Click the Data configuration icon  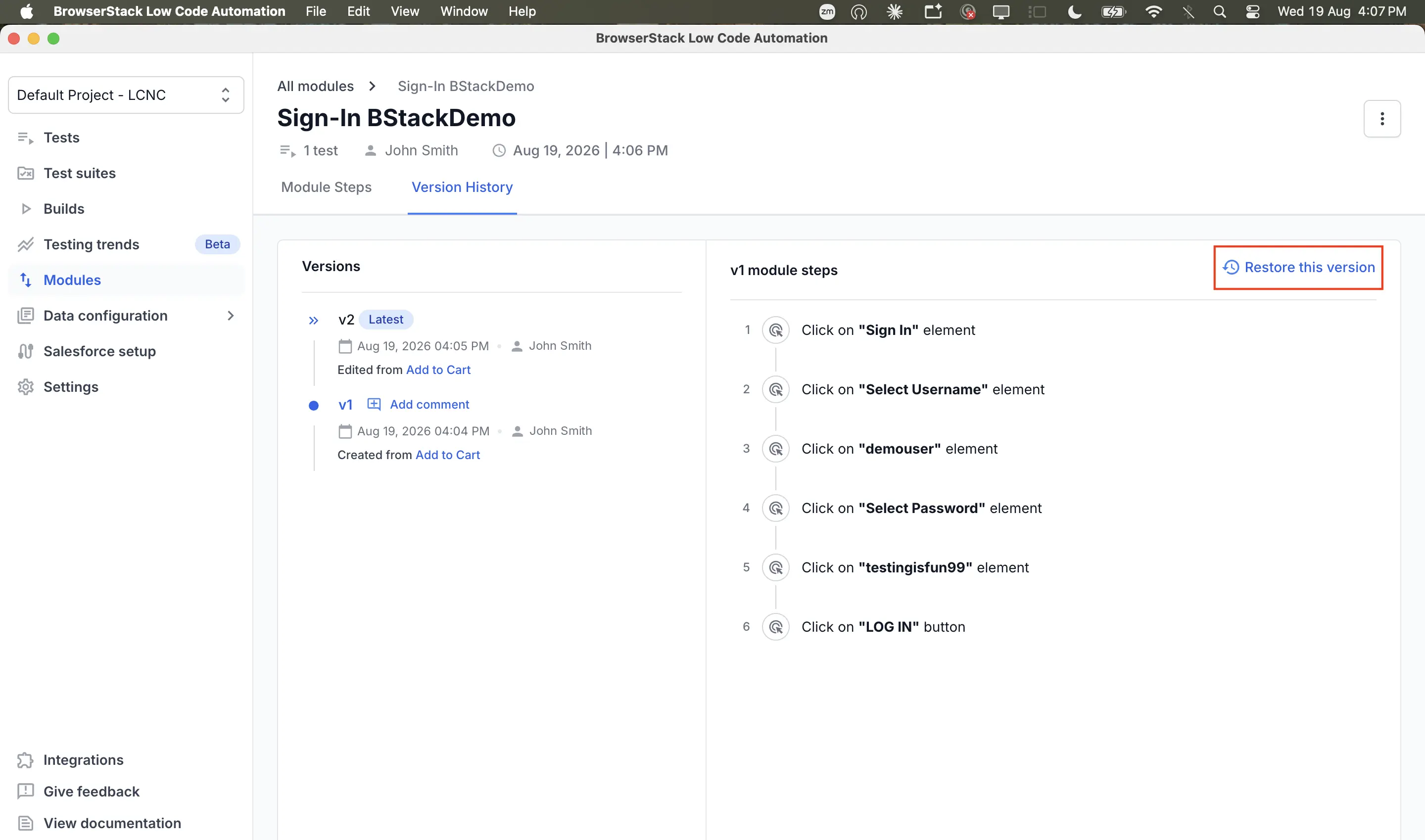tap(25, 316)
